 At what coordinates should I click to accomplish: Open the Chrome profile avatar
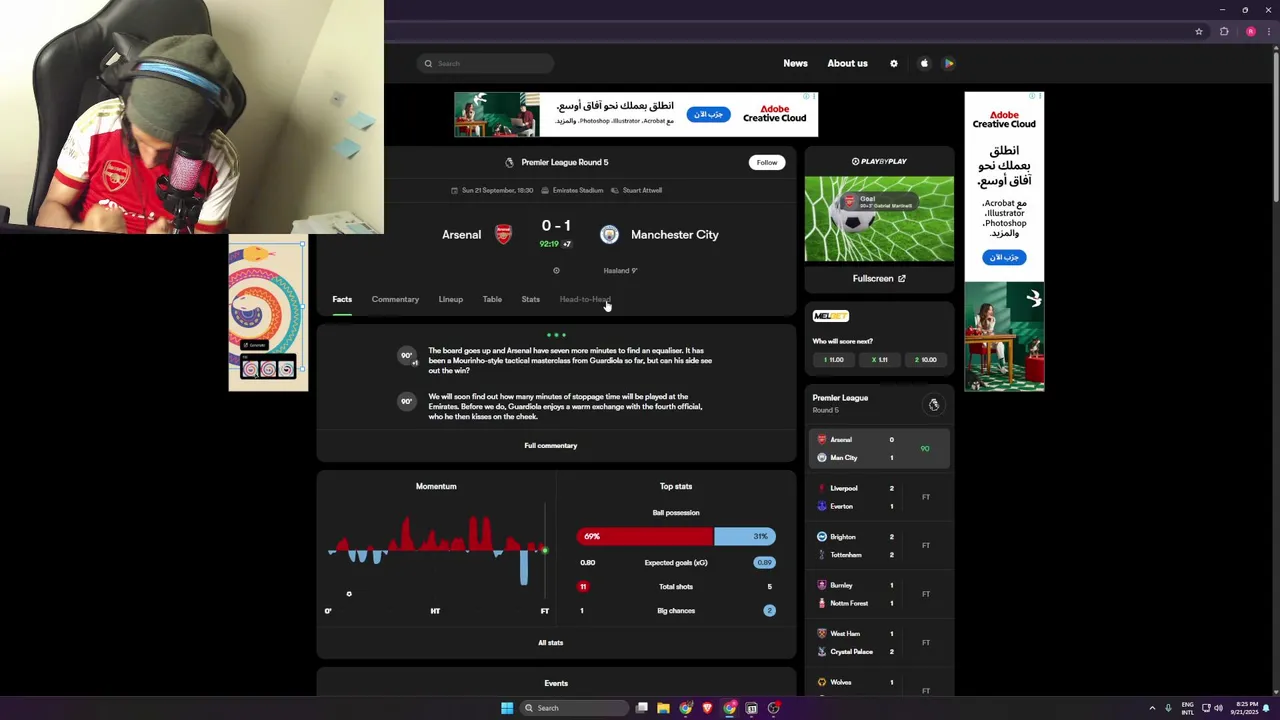coord(1250,31)
